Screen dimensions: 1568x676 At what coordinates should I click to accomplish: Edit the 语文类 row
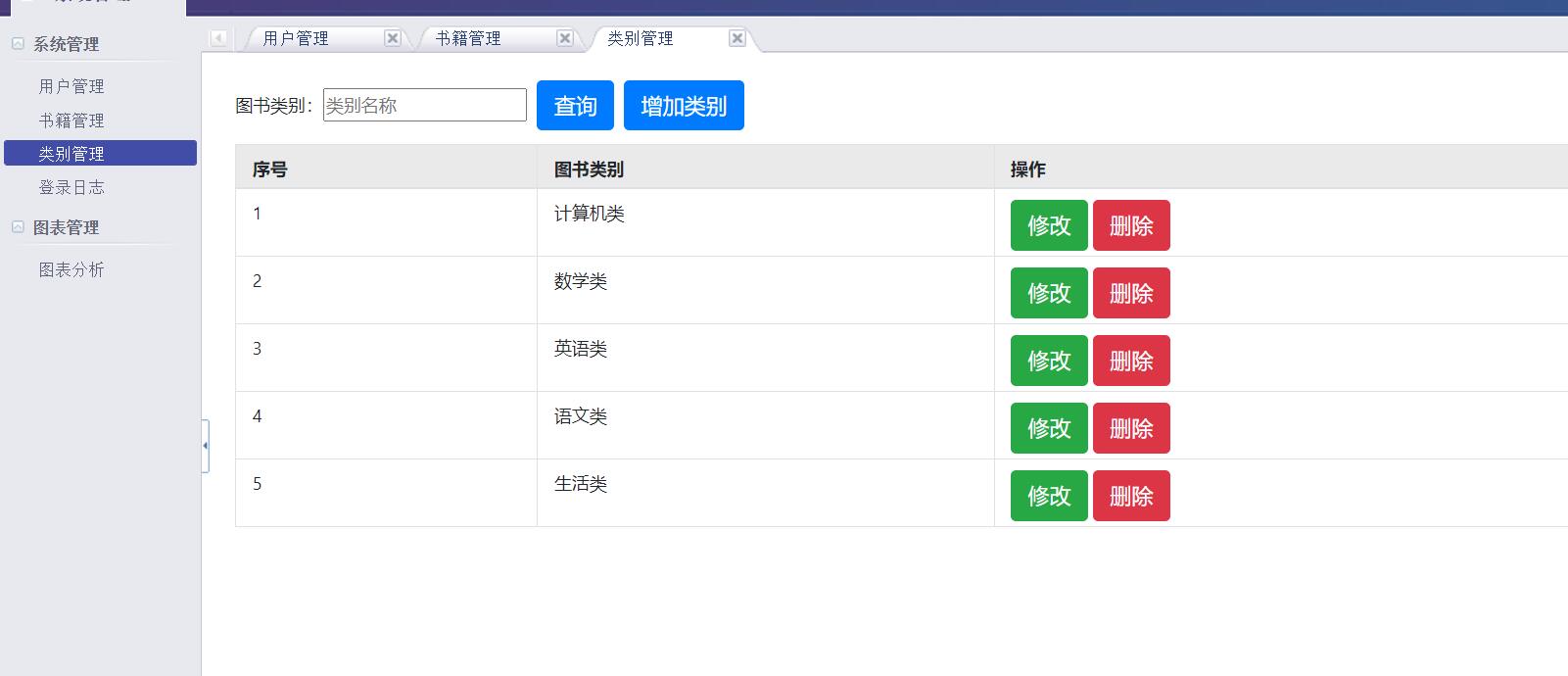point(1049,428)
